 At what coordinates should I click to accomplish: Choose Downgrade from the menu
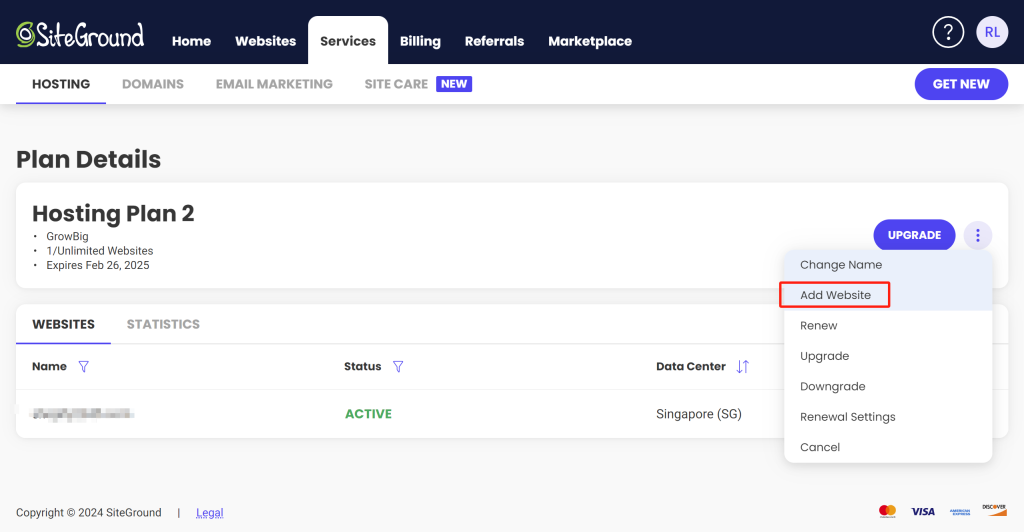click(x=888, y=386)
